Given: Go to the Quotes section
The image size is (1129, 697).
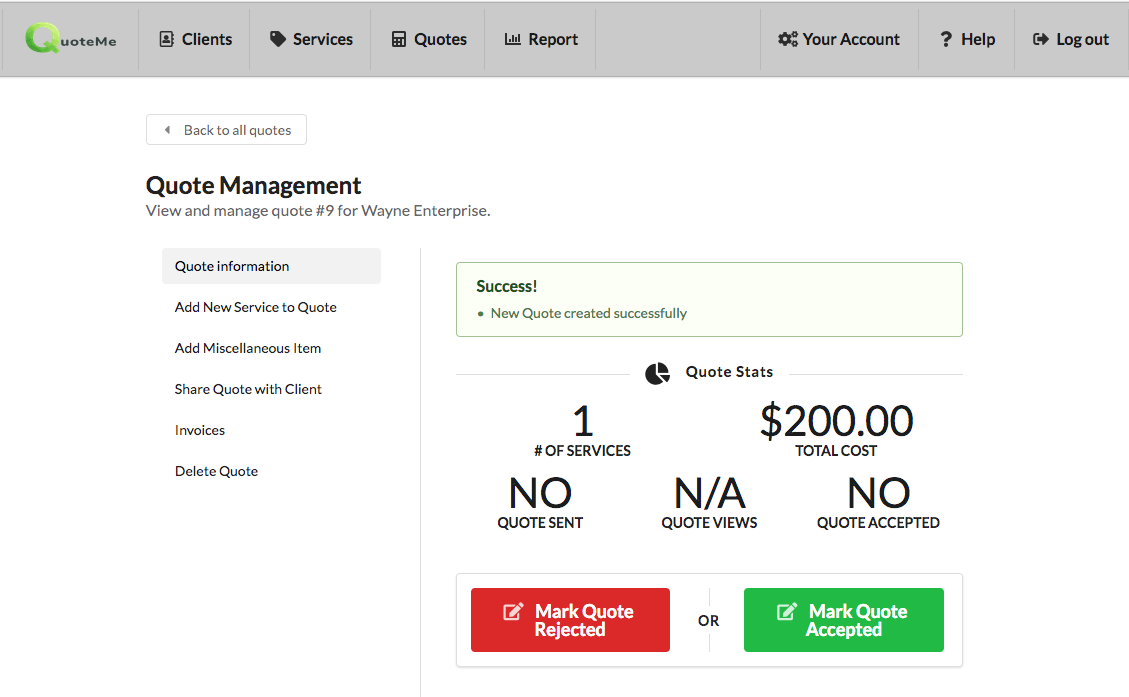Looking at the screenshot, I should [428, 39].
